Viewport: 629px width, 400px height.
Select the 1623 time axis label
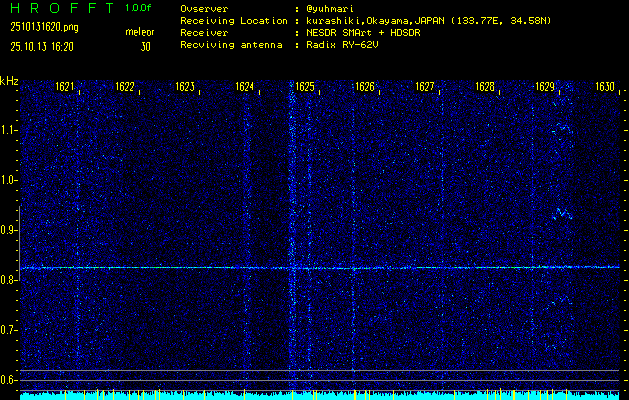click(185, 87)
